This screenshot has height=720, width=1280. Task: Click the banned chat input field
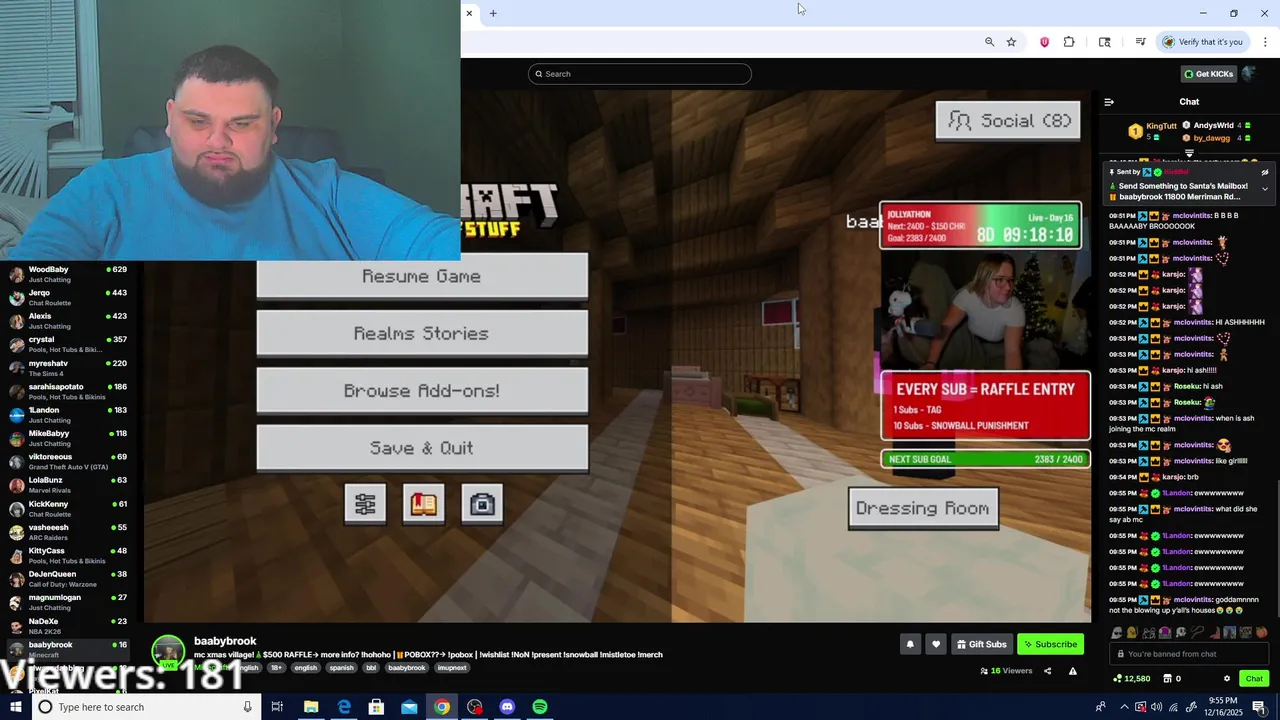[1190, 654]
